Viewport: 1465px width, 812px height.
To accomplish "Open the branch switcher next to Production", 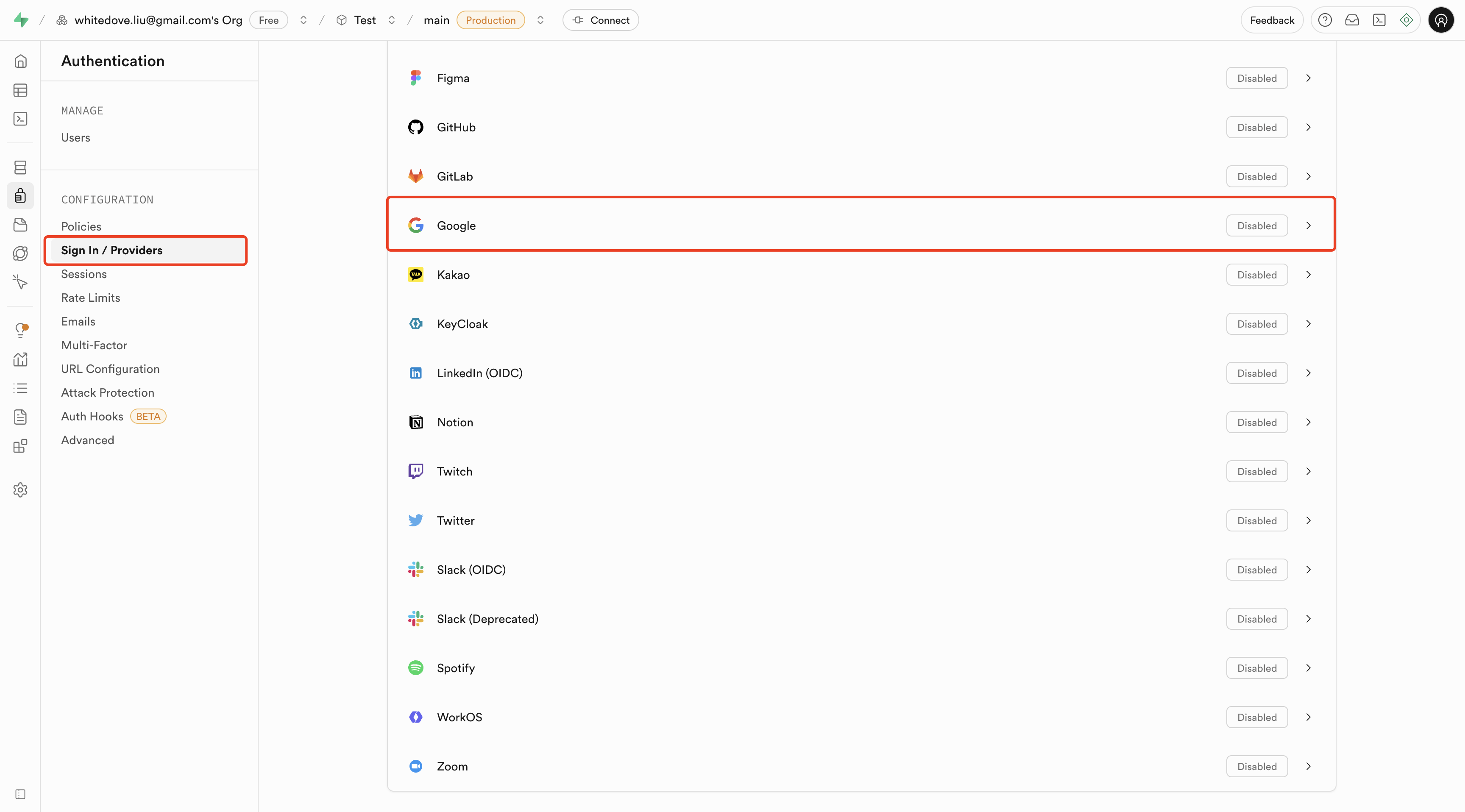I will pos(540,20).
